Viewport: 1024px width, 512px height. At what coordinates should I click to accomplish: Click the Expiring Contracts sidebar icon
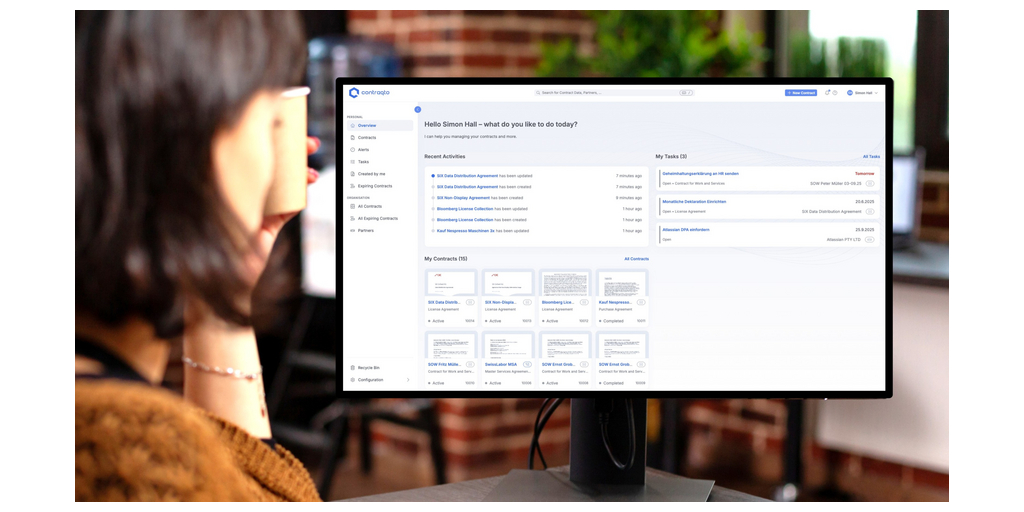pos(352,186)
